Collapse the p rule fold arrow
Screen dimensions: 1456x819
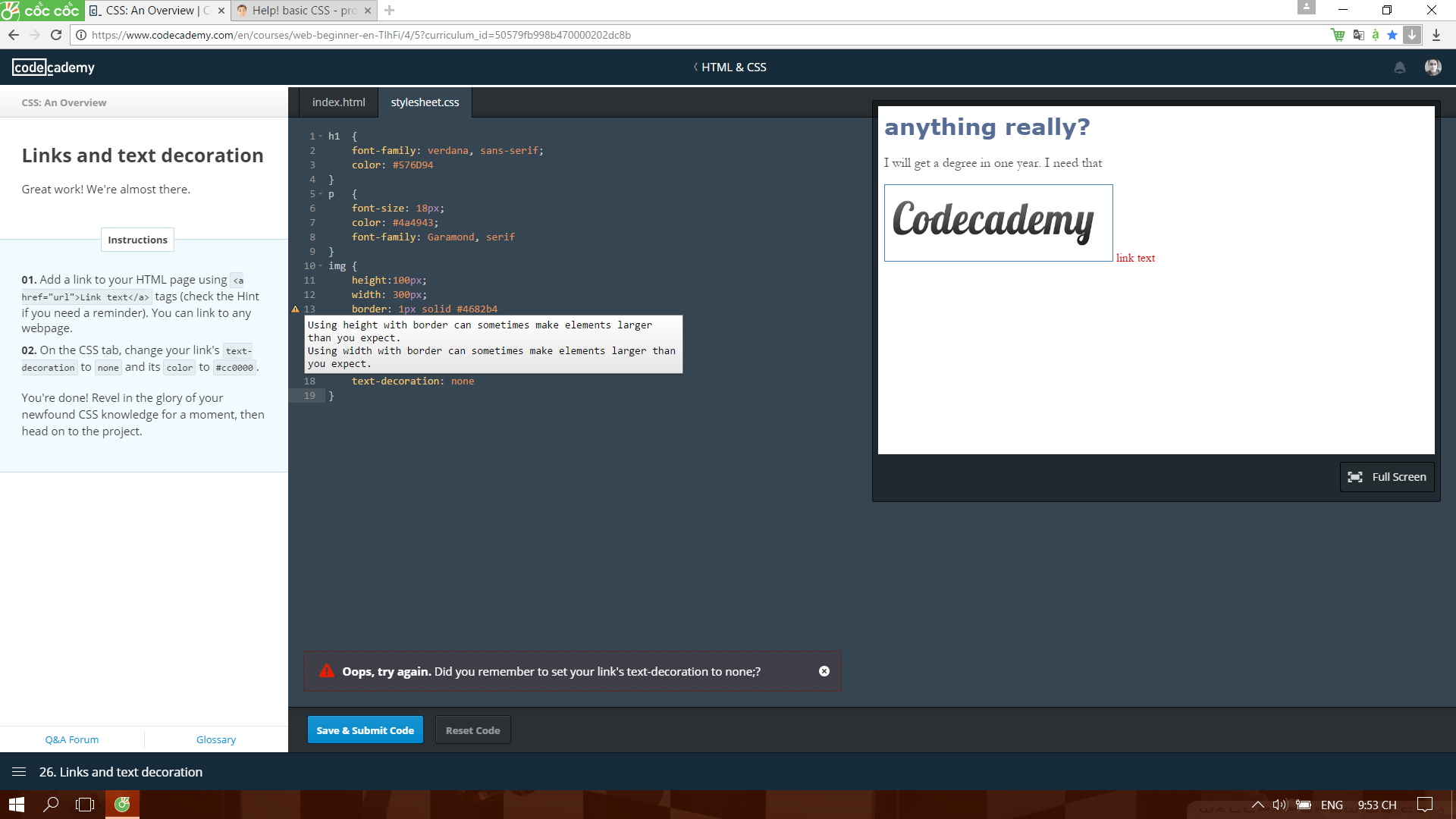[321, 194]
